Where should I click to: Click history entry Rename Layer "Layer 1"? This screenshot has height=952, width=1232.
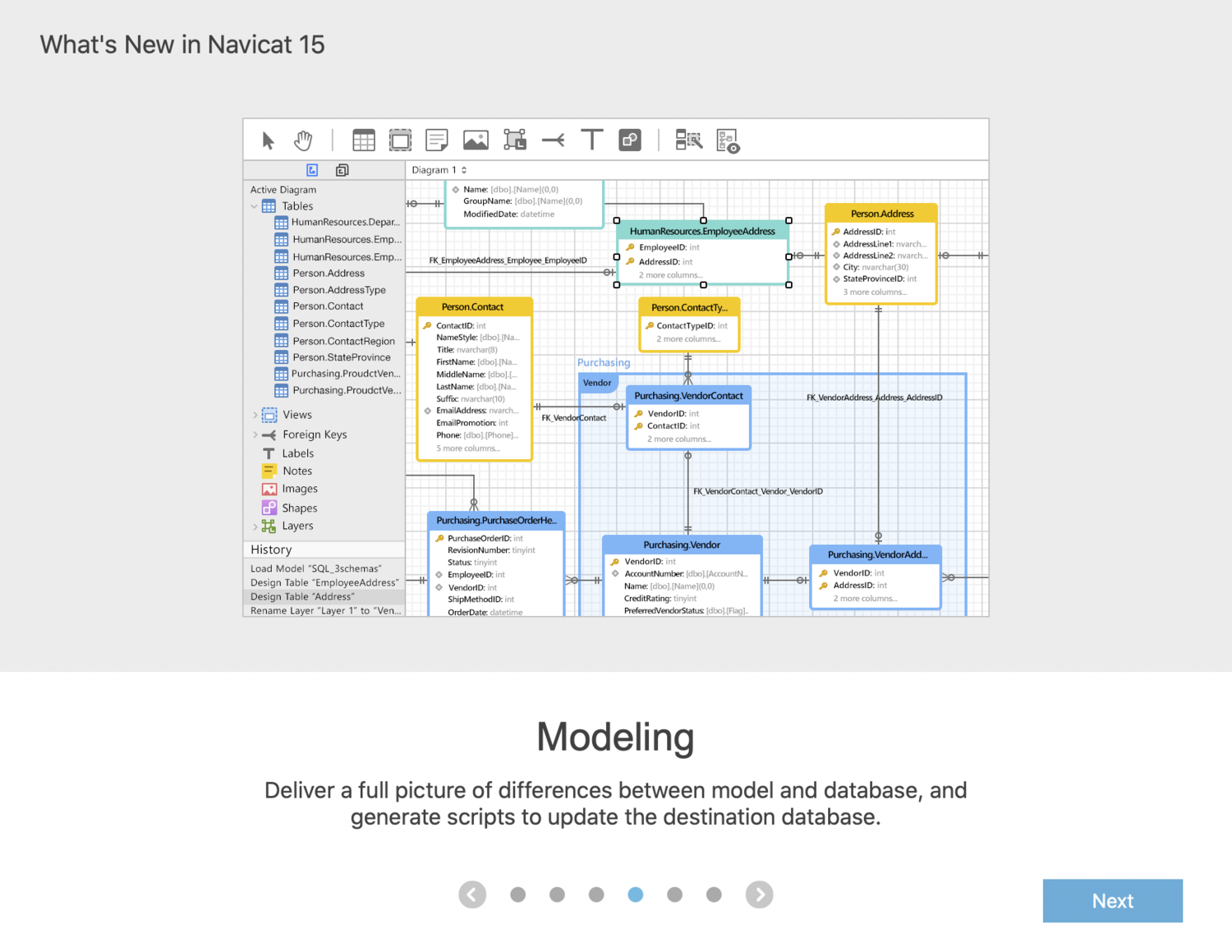(326, 610)
